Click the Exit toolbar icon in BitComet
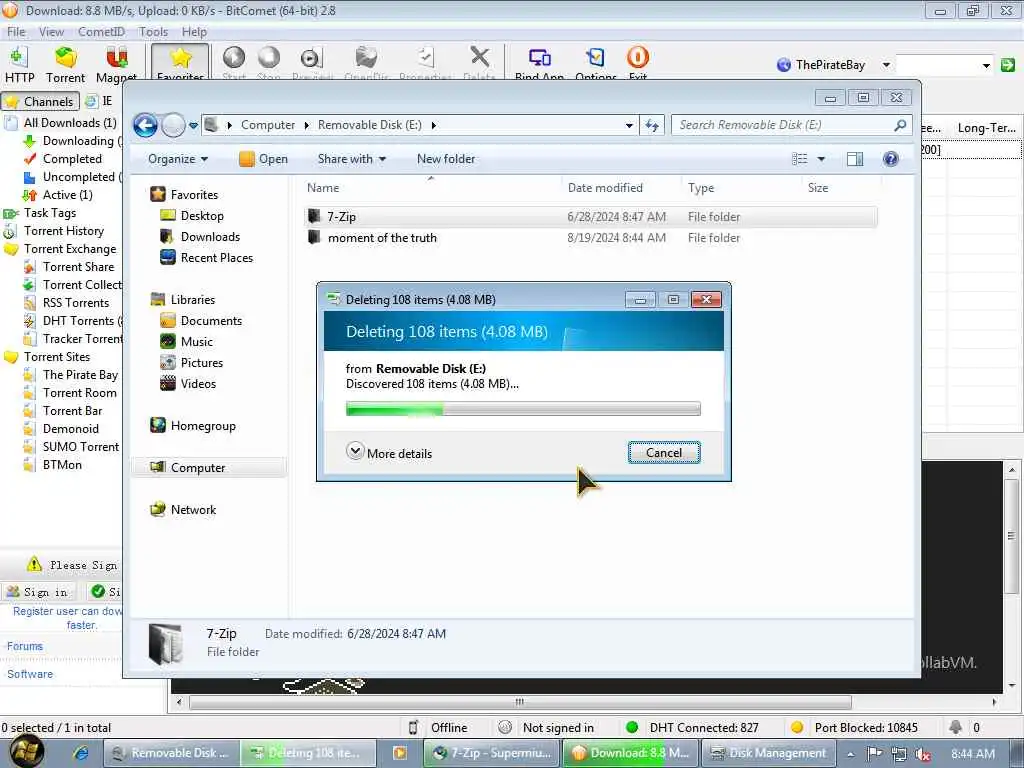 tap(637, 63)
